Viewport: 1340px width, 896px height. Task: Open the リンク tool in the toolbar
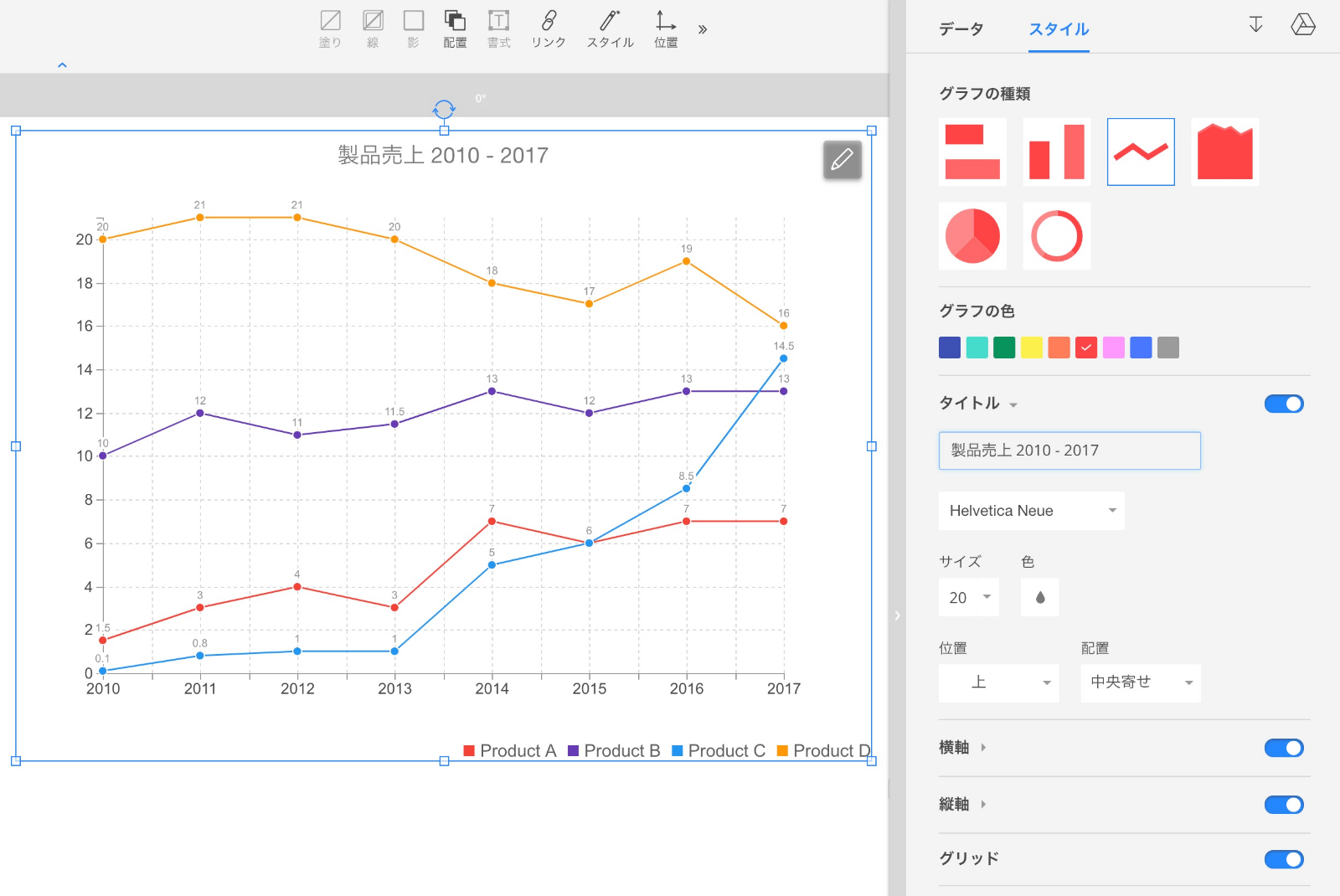(x=549, y=28)
